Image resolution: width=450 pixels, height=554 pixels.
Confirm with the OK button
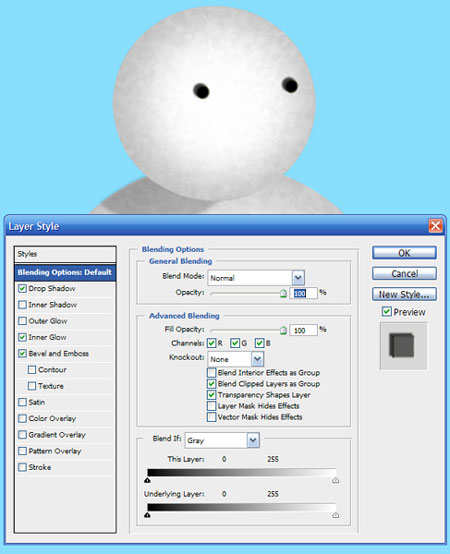(x=404, y=253)
